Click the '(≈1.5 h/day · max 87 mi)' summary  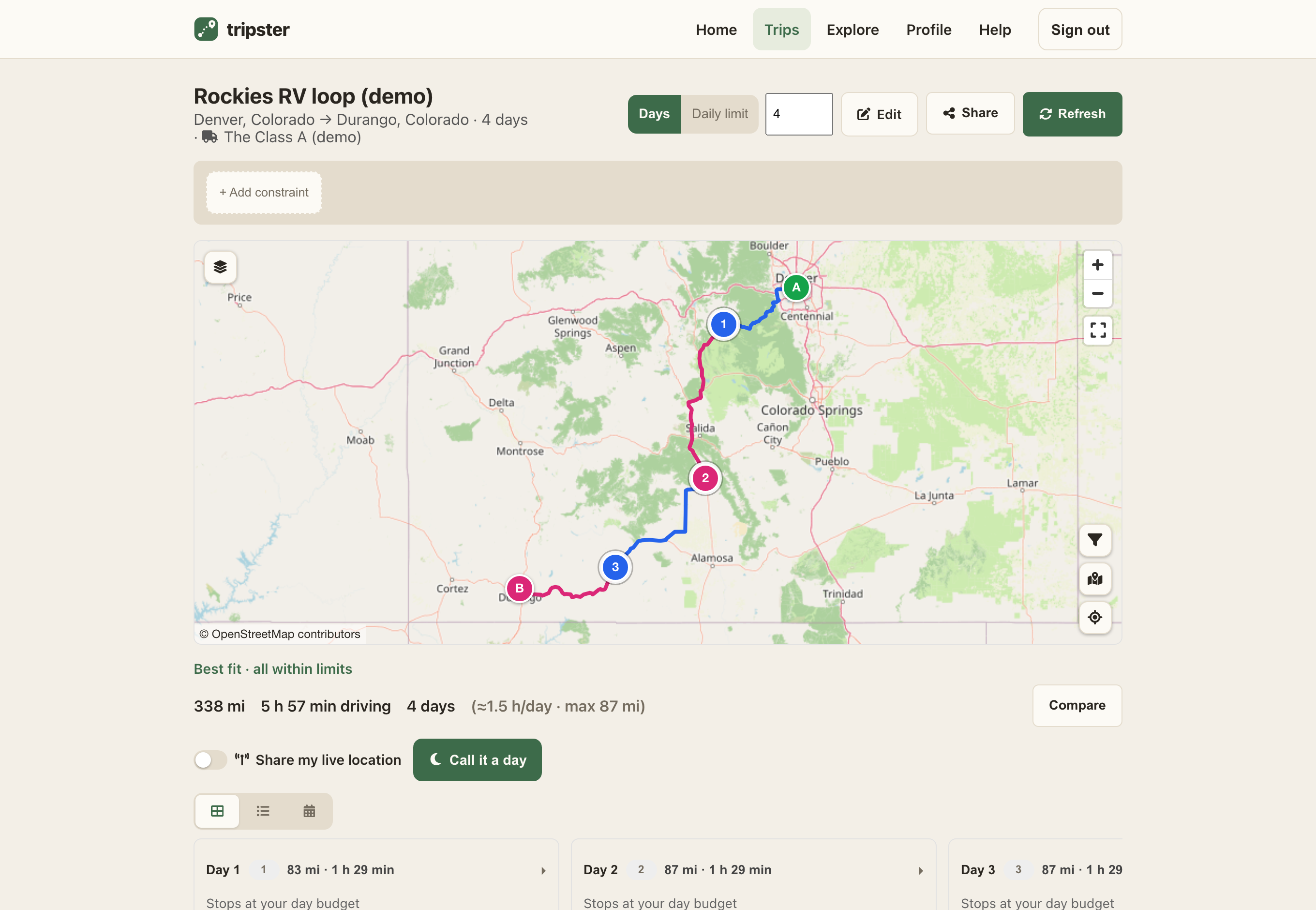coord(558,706)
